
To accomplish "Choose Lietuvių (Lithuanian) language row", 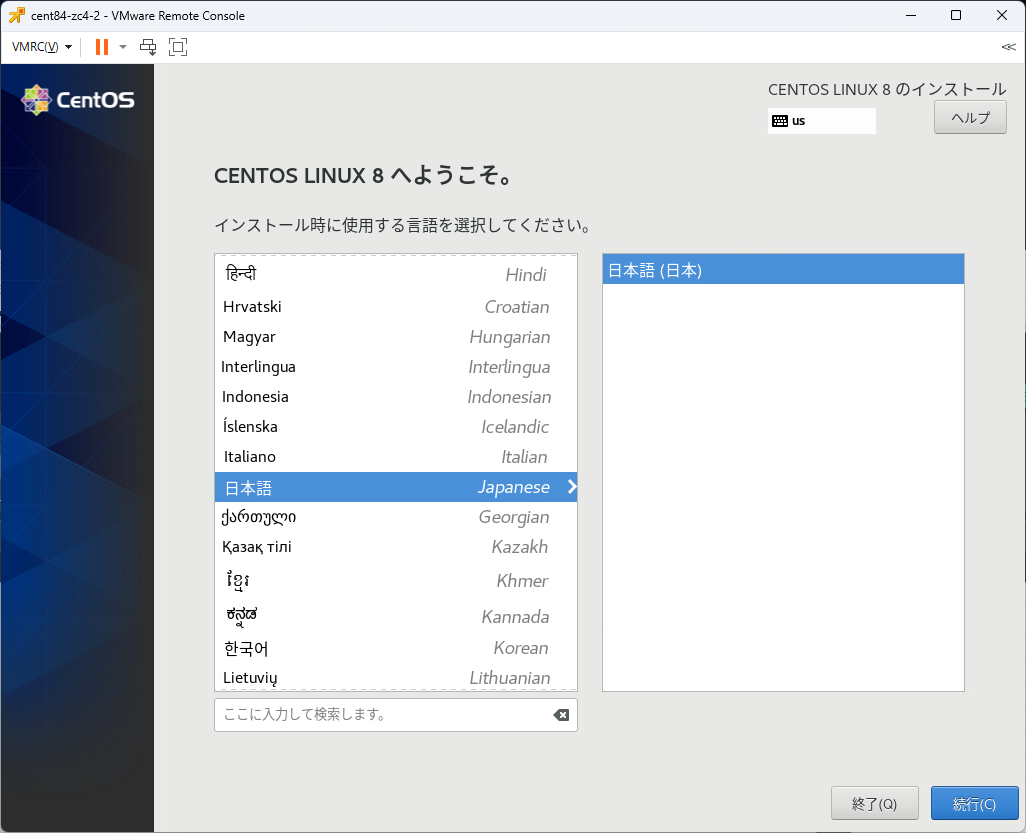I will 396,677.
